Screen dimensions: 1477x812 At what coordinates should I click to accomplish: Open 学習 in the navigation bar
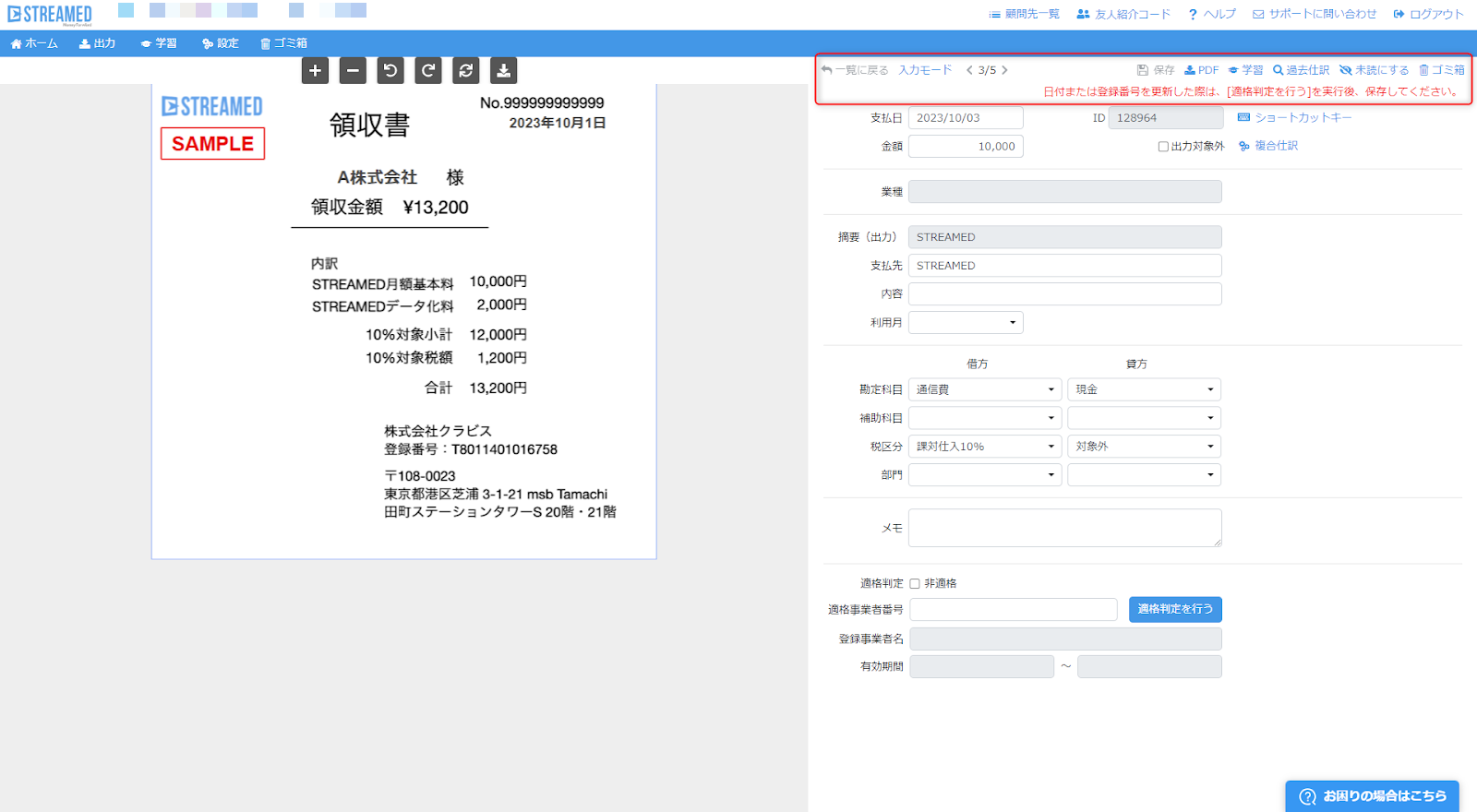click(x=159, y=43)
